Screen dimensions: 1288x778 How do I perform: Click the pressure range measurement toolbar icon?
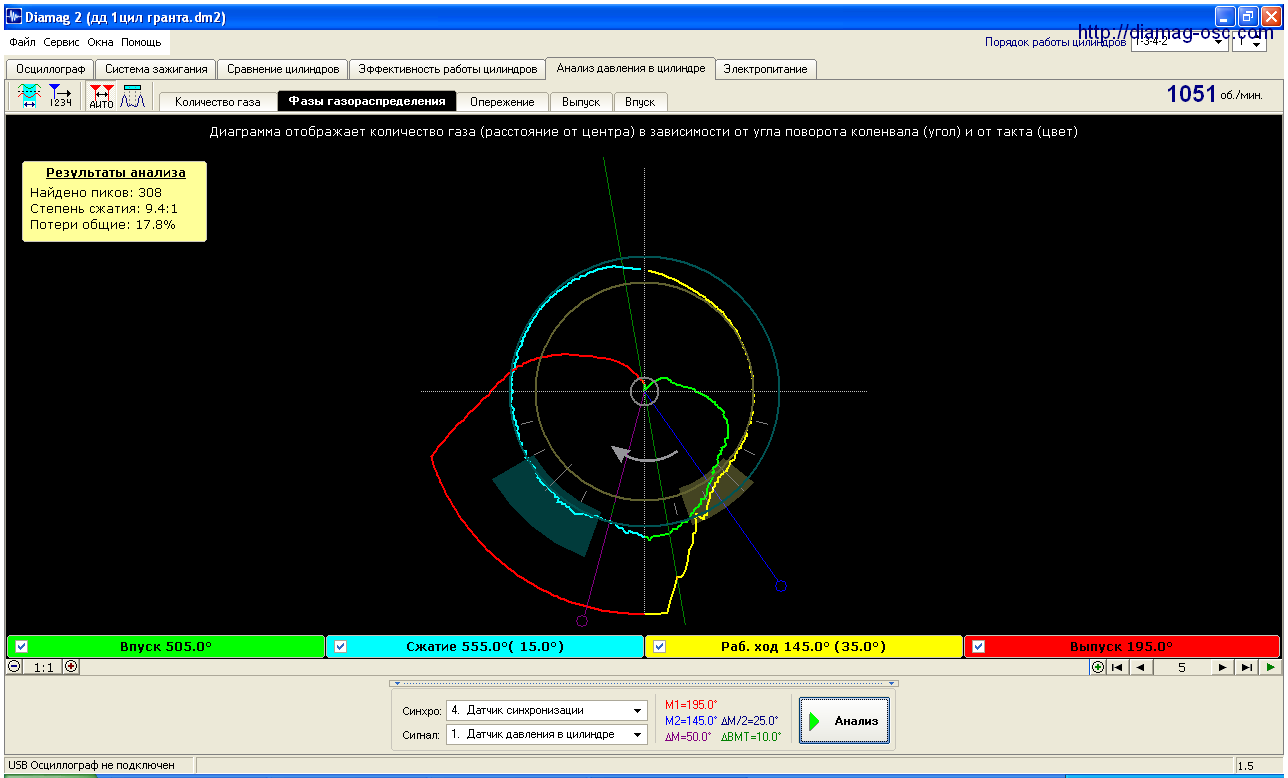click(x=28, y=97)
